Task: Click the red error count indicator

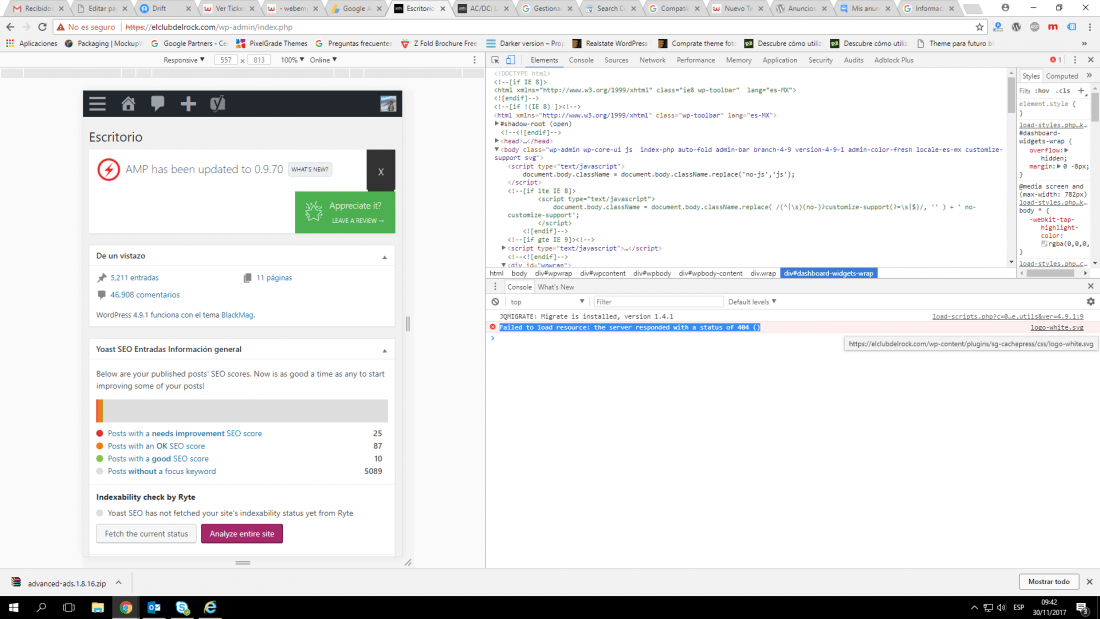Action: point(1056,60)
